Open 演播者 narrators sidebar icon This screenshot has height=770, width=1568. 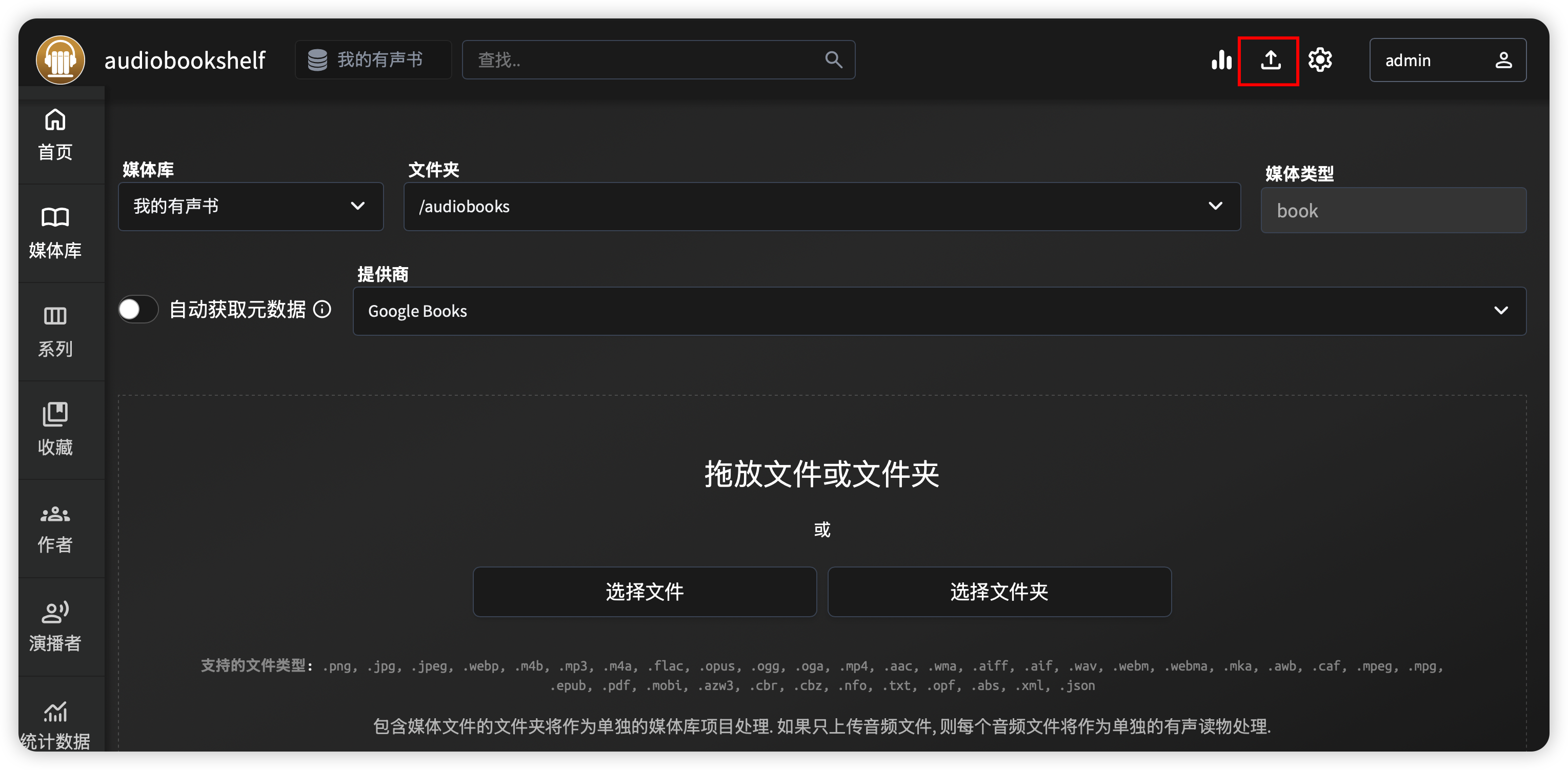[x=55, y=627]
